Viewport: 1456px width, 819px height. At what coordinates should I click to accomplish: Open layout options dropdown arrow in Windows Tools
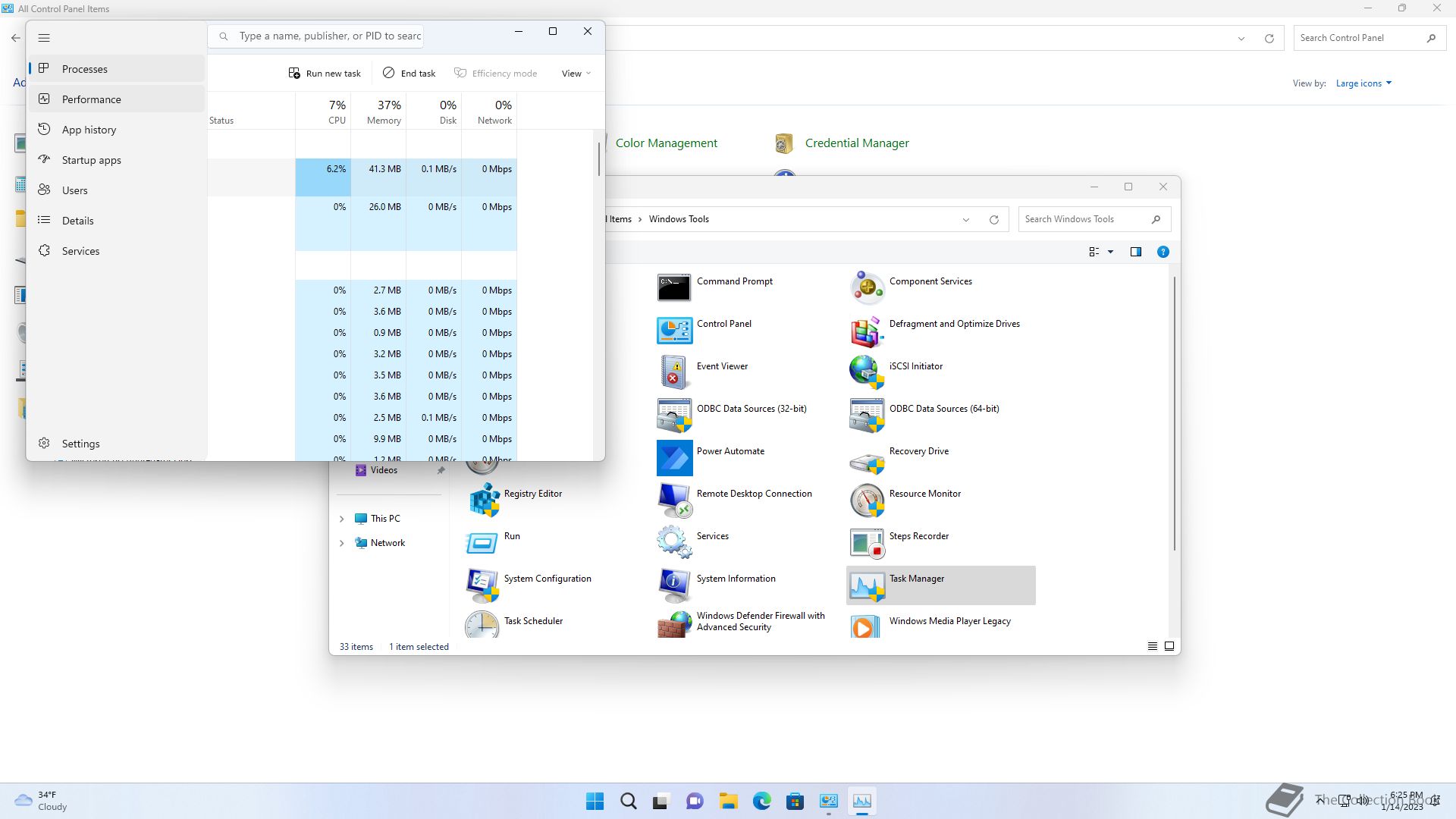[1110, 252]
